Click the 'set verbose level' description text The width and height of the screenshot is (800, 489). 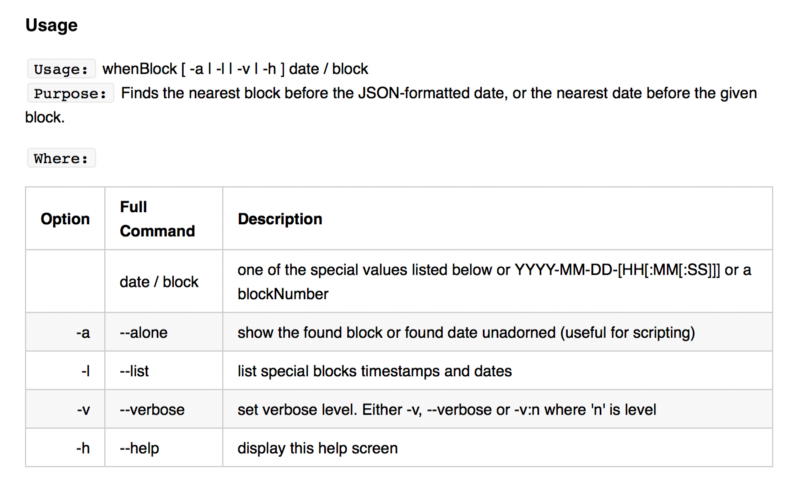pyautogui.click(x=446, y=410)
